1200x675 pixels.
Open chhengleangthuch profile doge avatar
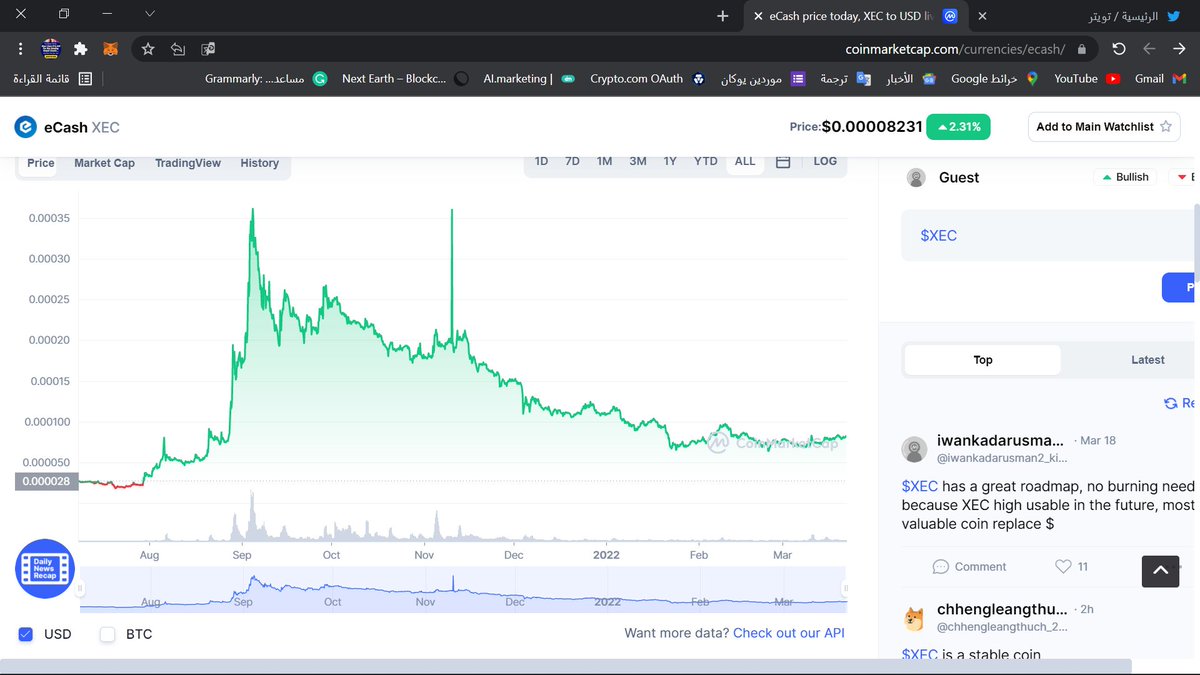(x=914, y=619)
